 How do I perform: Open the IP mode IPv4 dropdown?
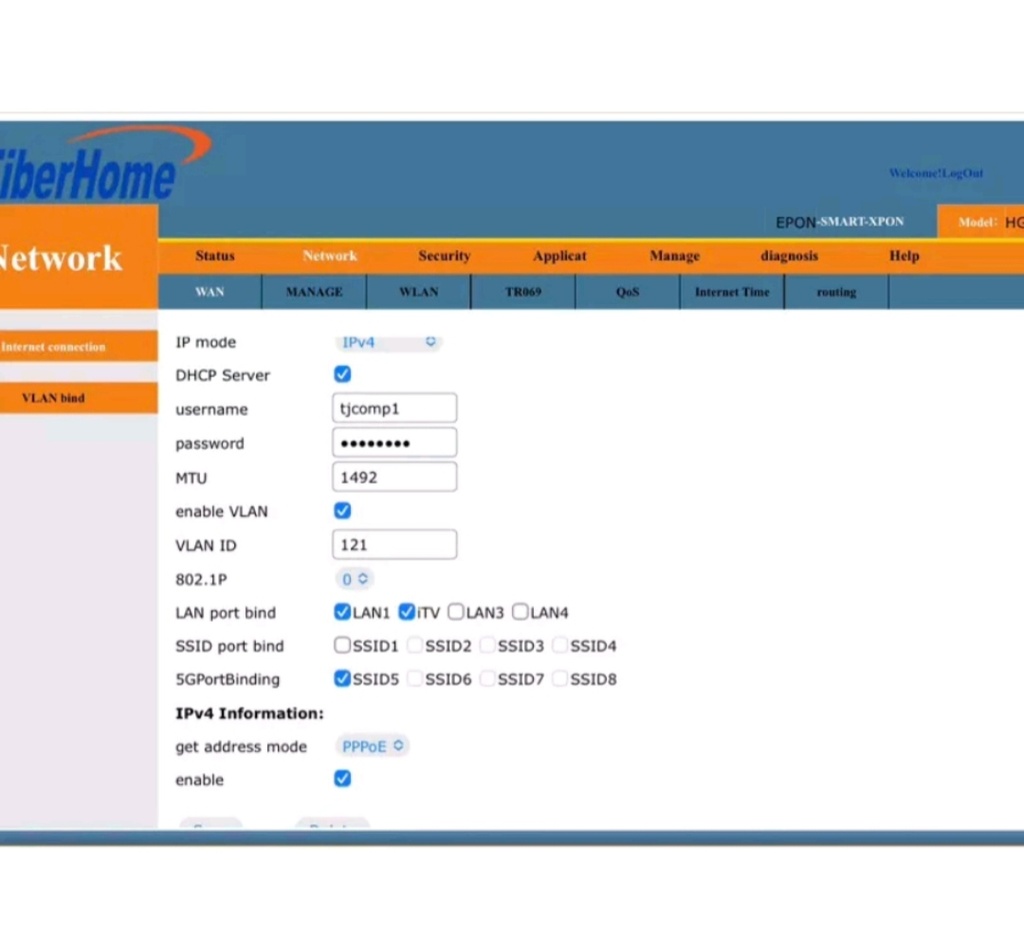(x=389, y=342)
